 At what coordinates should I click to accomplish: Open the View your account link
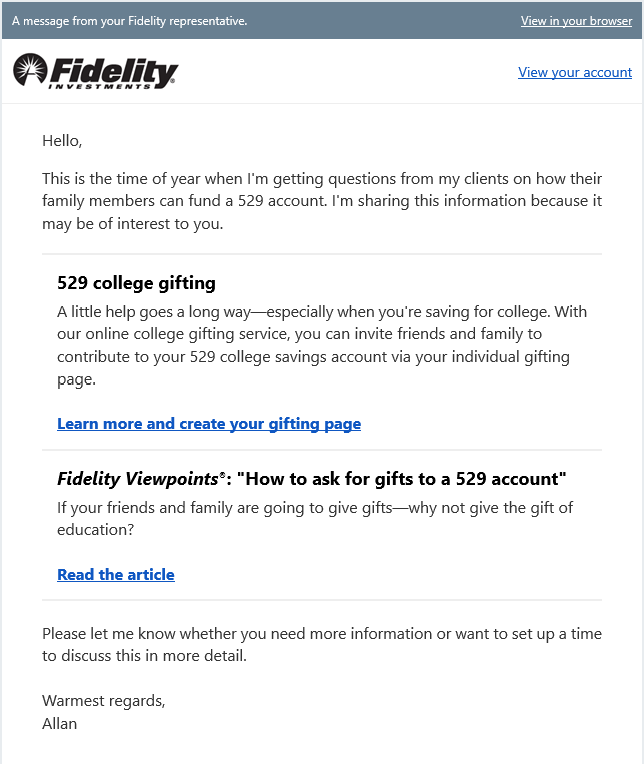[x=575, y=72]
